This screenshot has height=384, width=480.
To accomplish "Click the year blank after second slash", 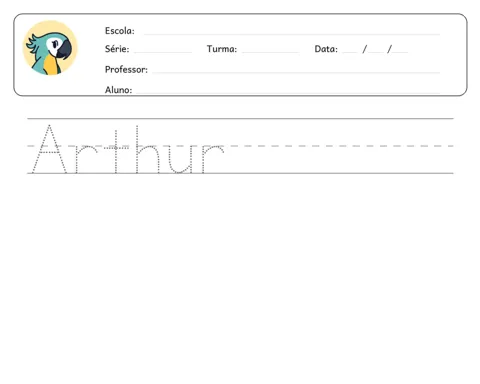I will tap(400, 52).
